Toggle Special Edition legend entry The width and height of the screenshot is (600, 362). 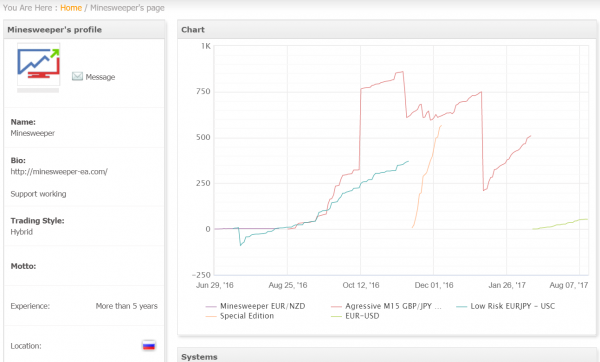(240, 316)
